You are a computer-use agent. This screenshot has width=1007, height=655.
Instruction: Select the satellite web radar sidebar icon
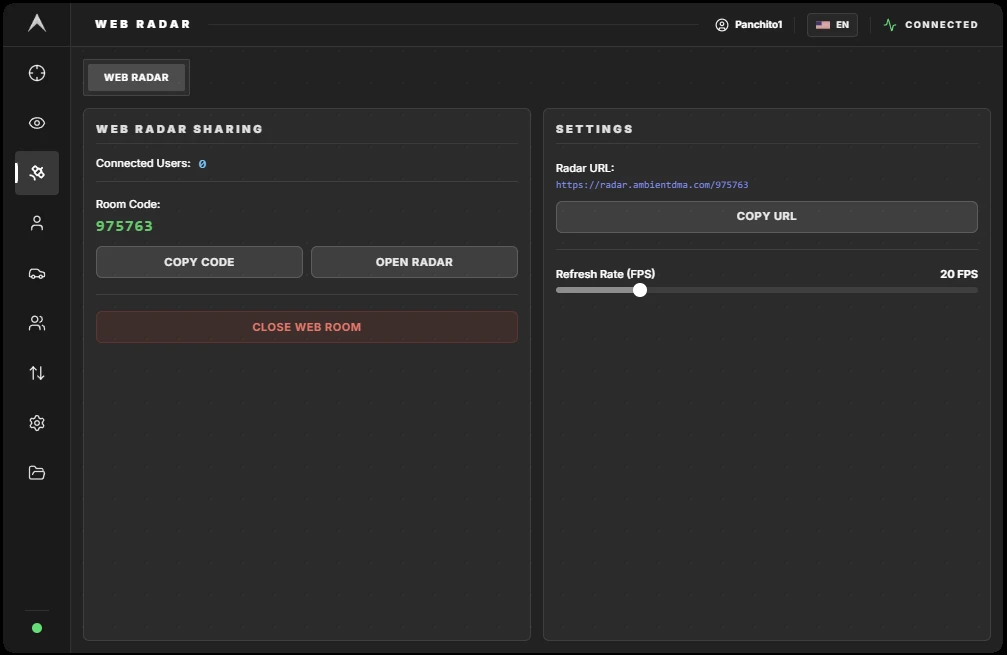coord(37,173)
